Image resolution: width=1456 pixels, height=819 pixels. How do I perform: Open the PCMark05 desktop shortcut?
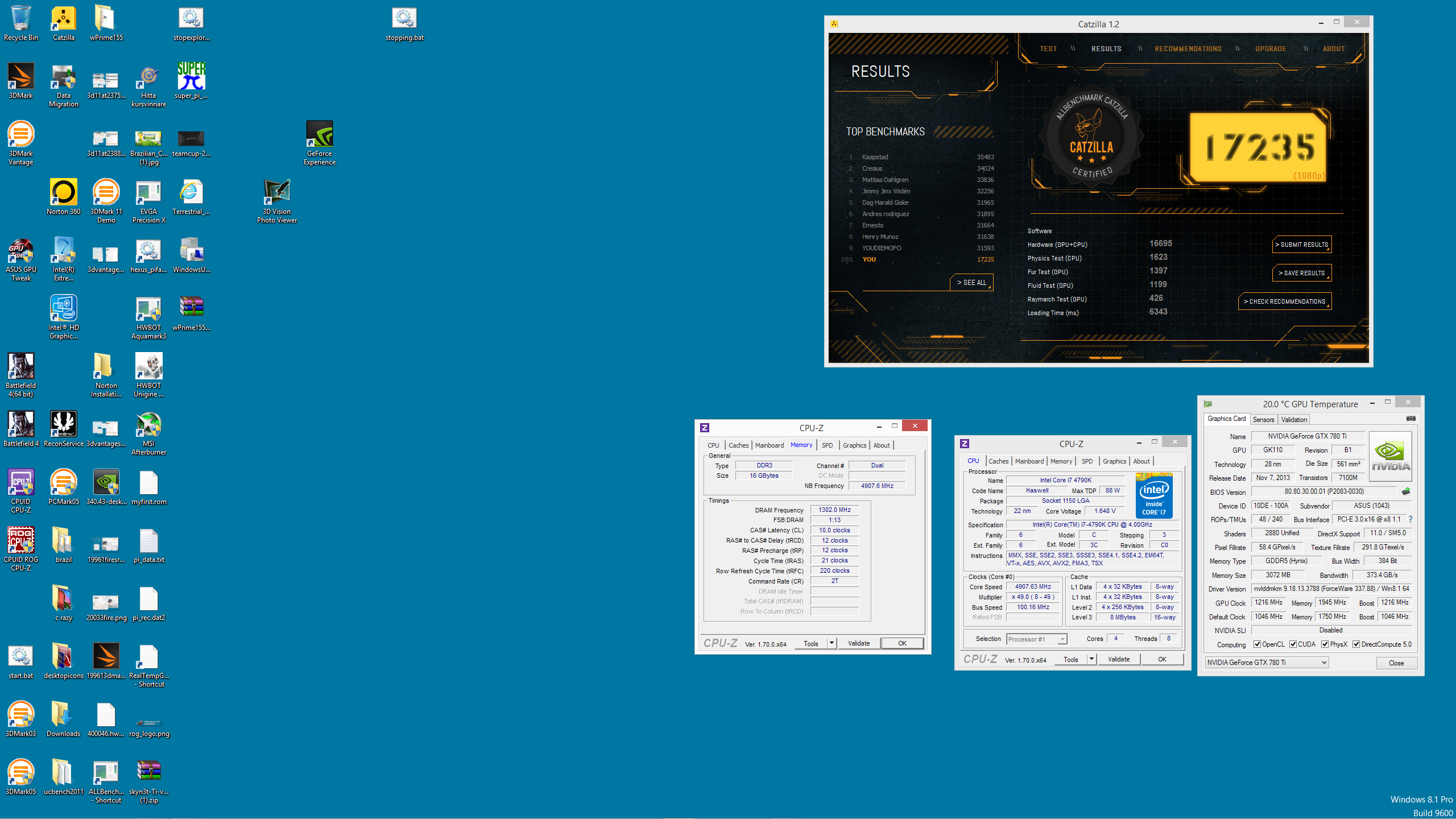click(64, 487)
